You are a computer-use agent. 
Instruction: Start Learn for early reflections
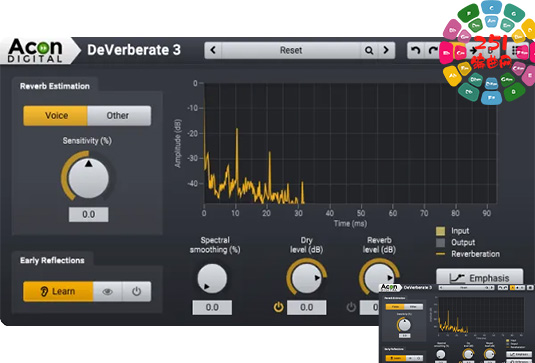[x=58, y=291]
